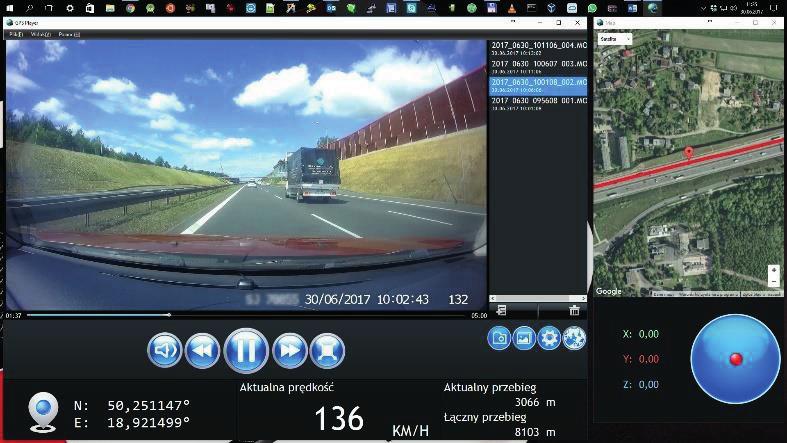Open the third menu in GPS Player menu bar

click(69, 34)
